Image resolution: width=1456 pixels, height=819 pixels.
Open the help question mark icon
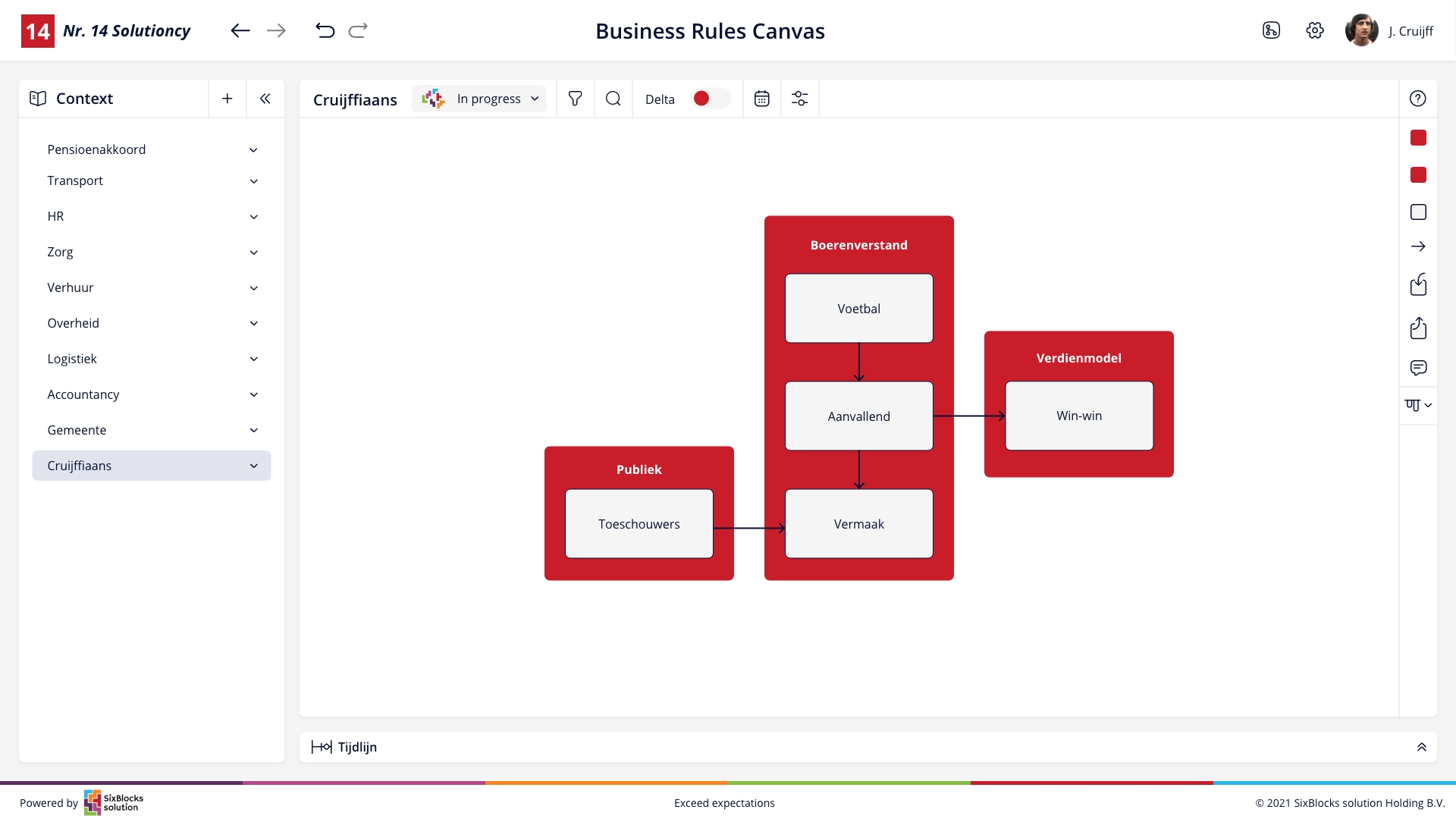coord(1418,99)
